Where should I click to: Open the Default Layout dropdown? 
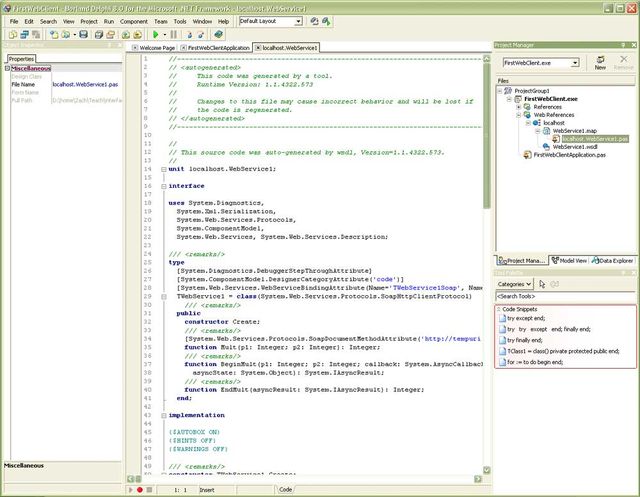pos(298,21)
